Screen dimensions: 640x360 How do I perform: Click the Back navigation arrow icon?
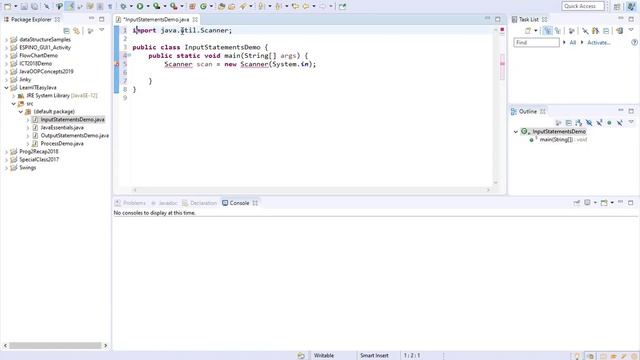tap(306, 6)
